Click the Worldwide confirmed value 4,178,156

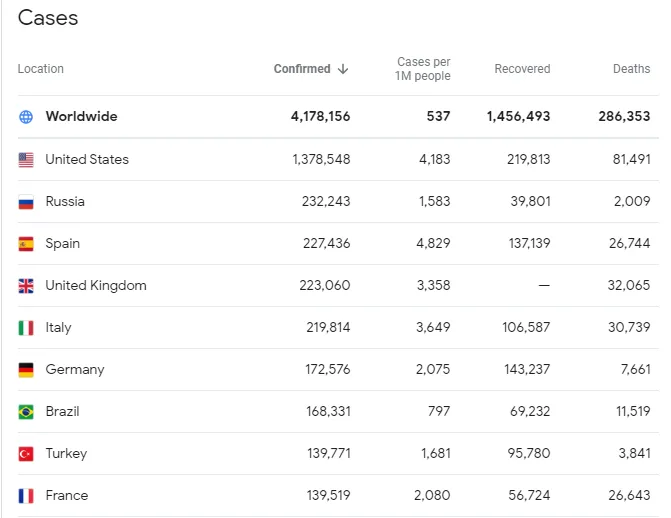[x=321, y=116]
